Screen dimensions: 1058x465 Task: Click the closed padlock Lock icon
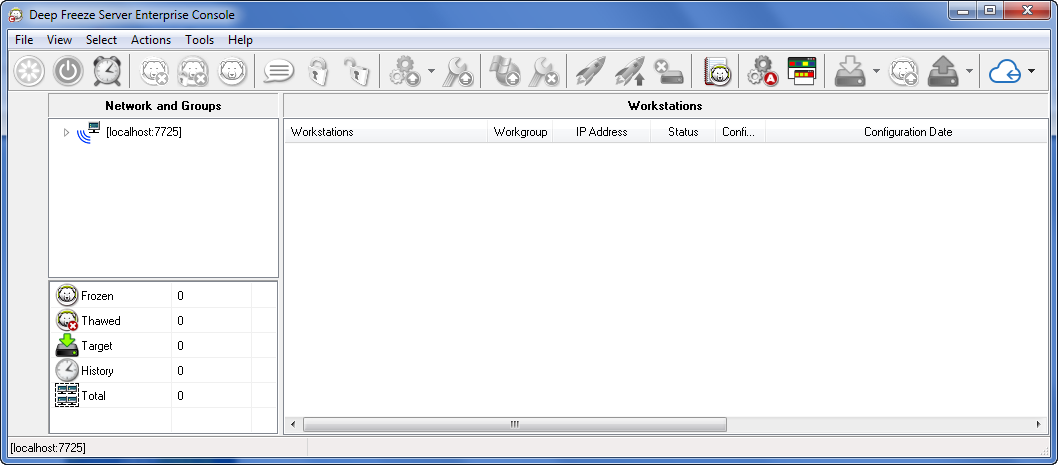coord(318,70)
